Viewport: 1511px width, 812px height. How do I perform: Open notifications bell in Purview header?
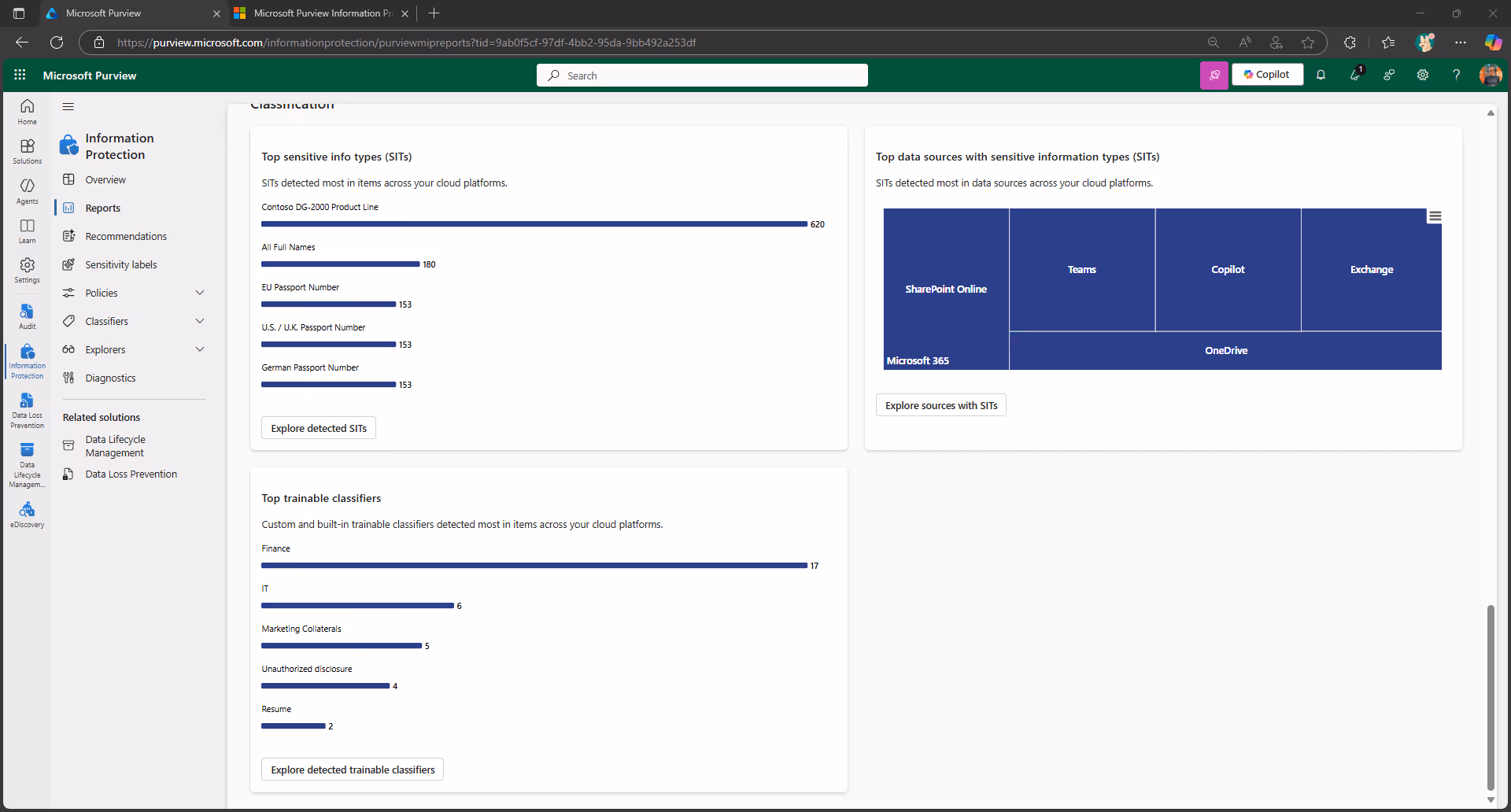point(1321,75)
